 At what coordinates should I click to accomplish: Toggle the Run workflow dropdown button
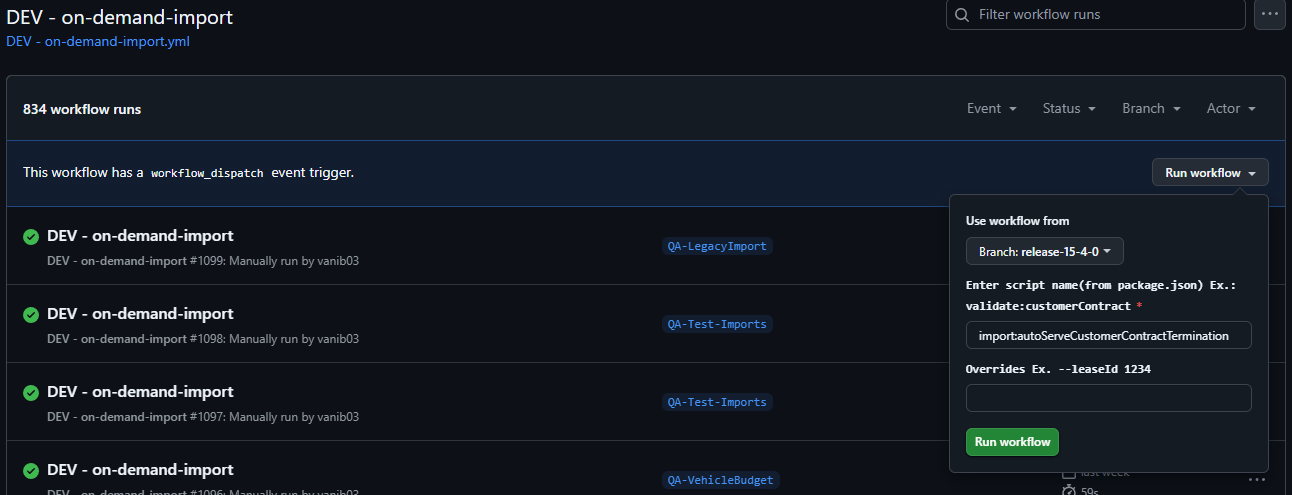(1210, 172)
